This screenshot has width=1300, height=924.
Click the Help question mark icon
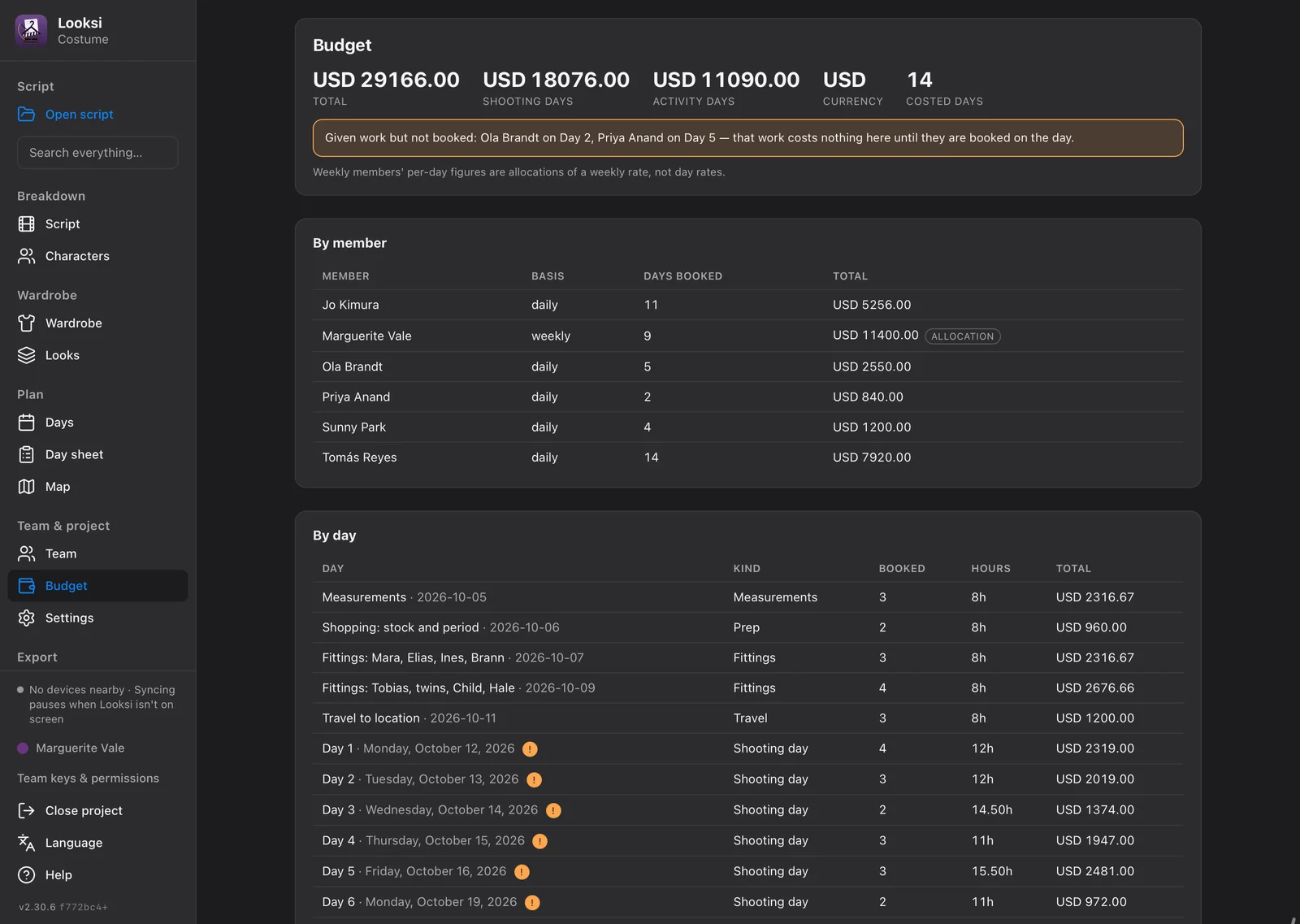[x=27, y=874]
